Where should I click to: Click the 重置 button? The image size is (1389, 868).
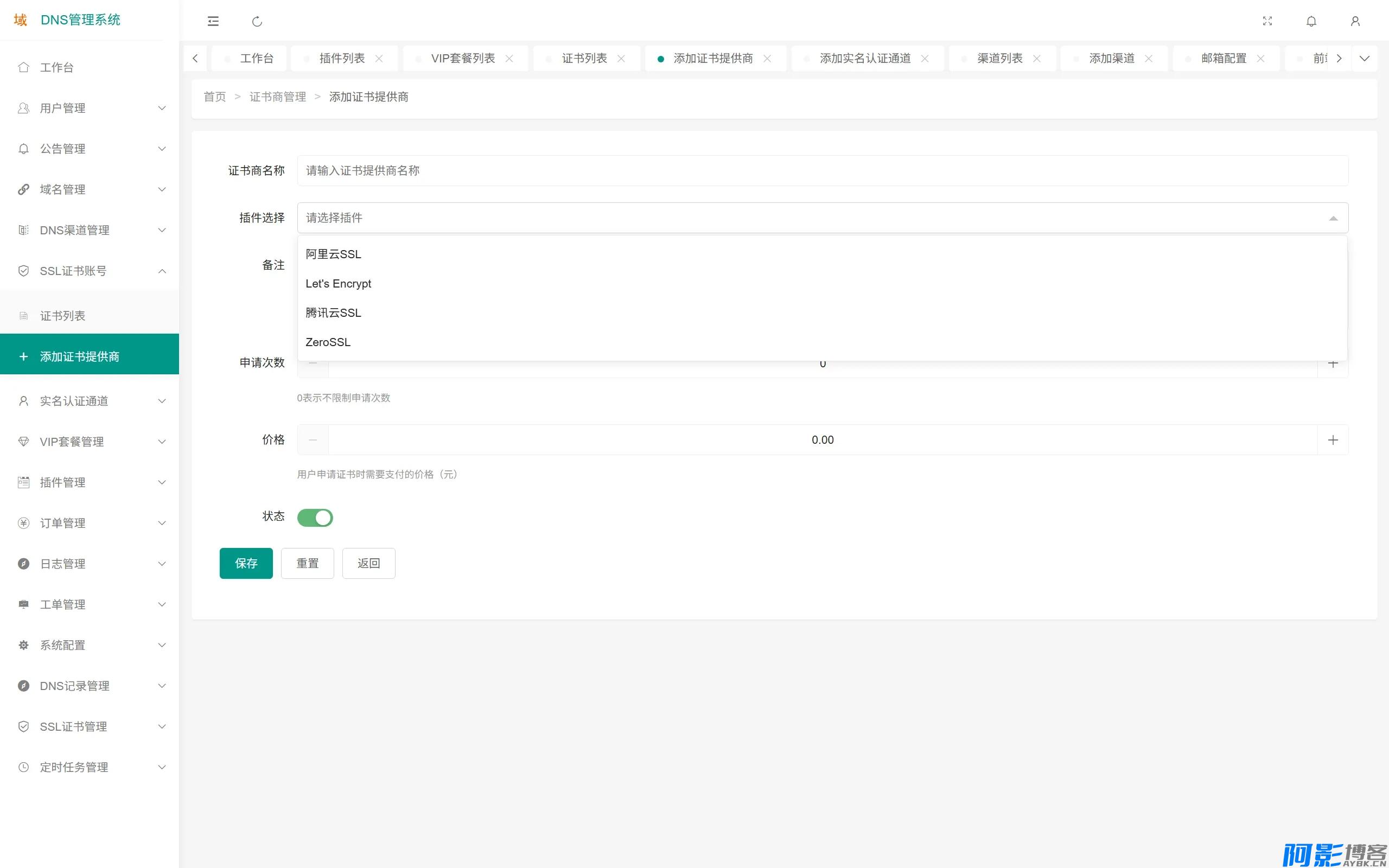click(x=308, y=563)
